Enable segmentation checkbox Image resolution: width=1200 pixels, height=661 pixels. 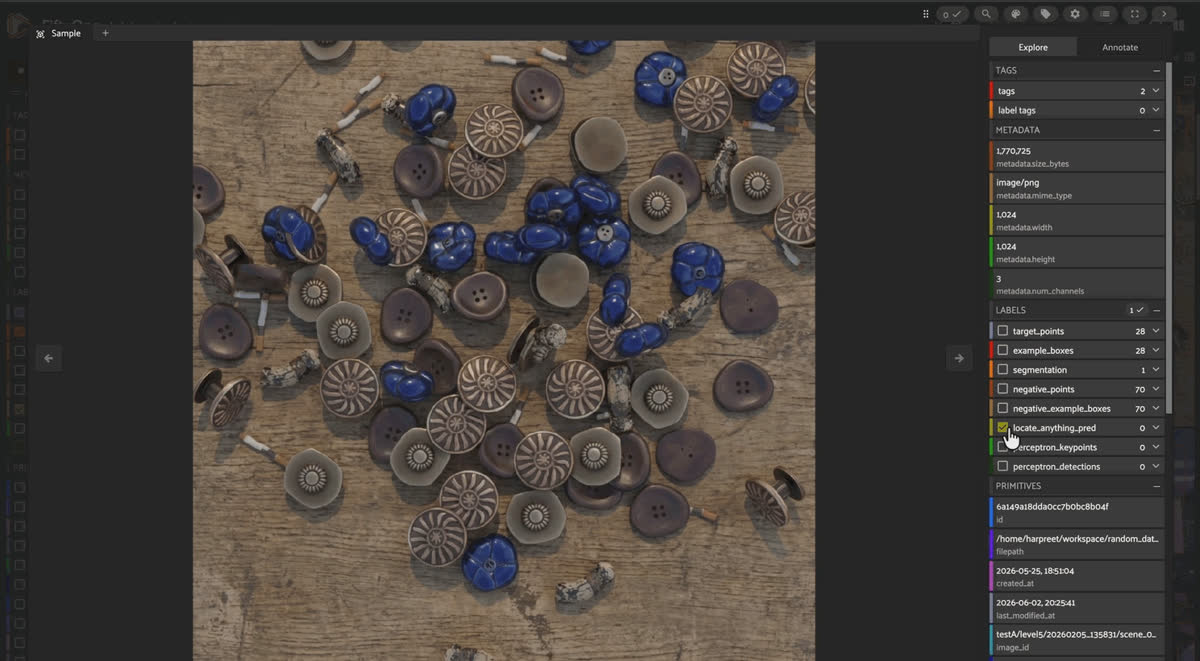1003,370
